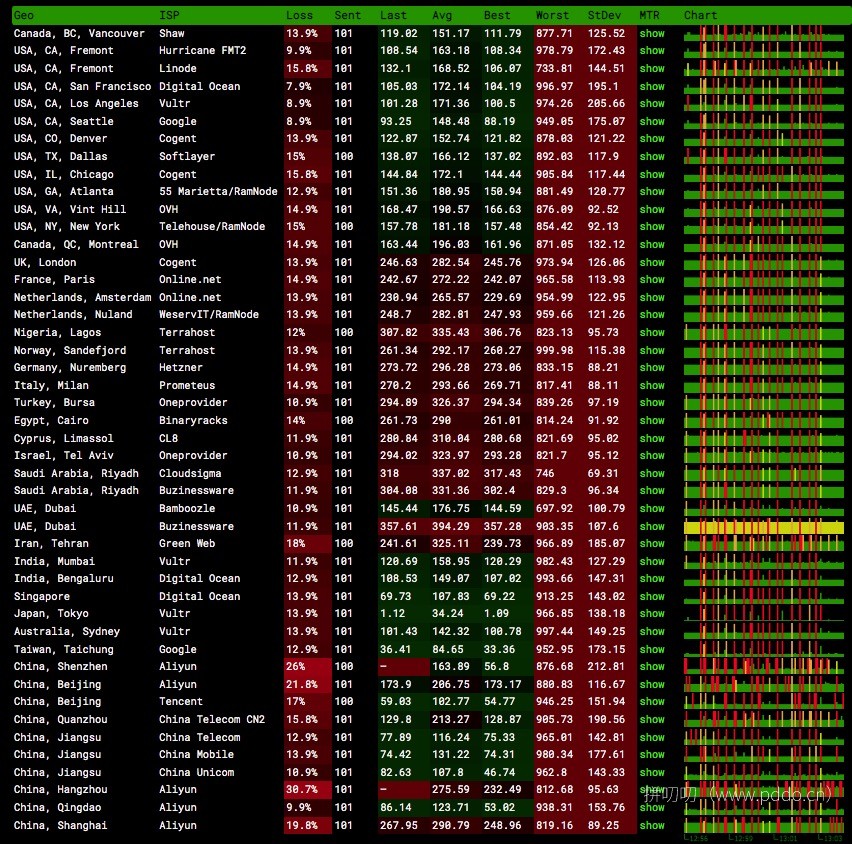The image size is (852, 844).
Task: Open the show link for India, Mumbai
Action: [x=652, y=561]
